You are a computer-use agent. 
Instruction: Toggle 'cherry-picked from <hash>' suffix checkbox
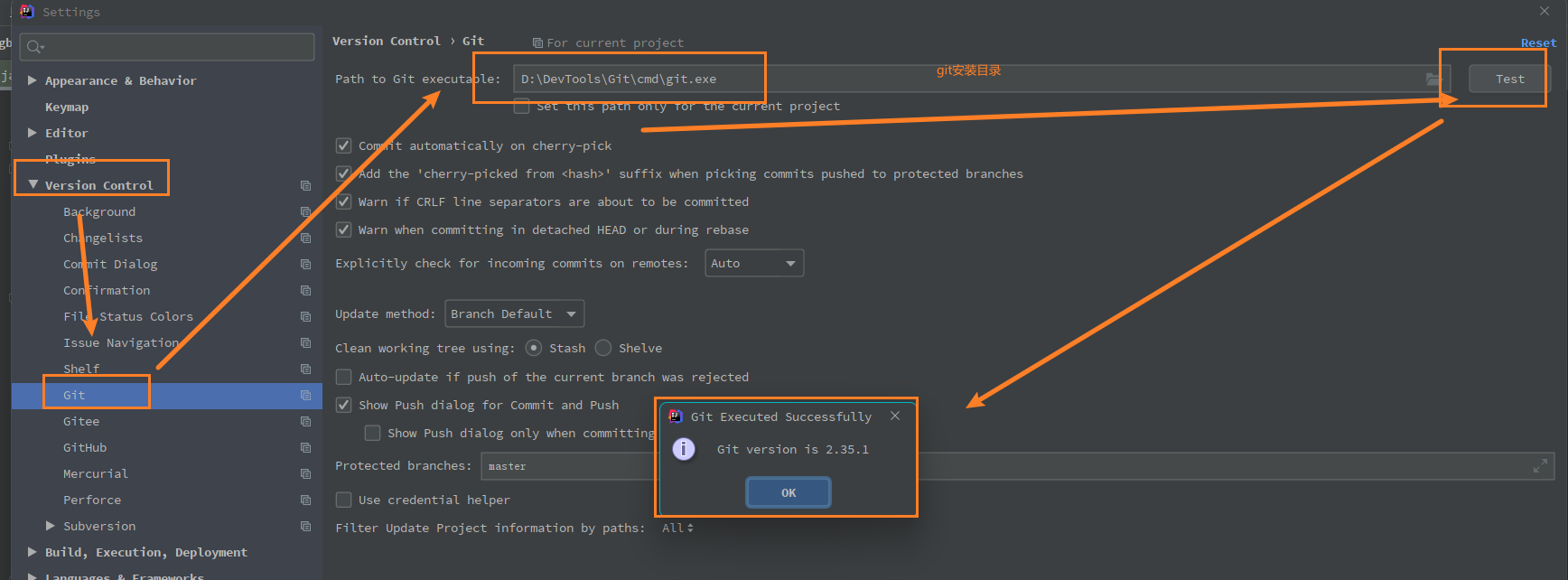coord(343,173)
